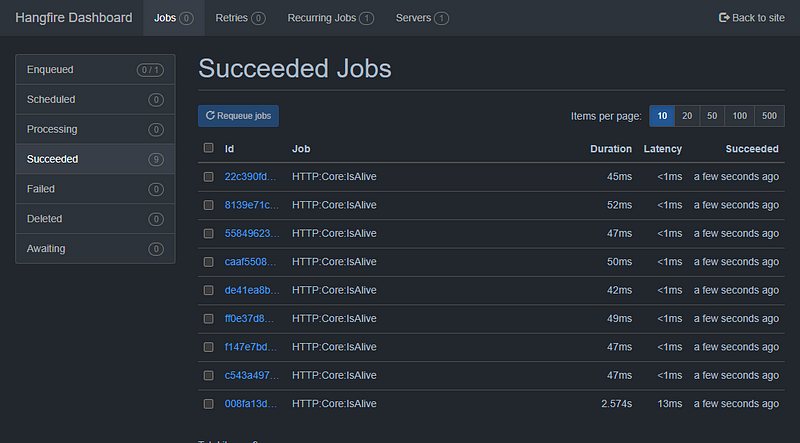This screenshot has height=443, width=800.
Task: Check the box for job 55849623
Action: click(208, 233)
